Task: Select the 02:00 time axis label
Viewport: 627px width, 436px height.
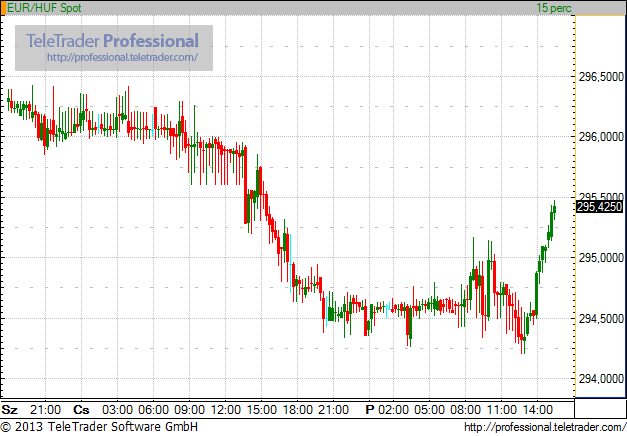Action: click(x=393, y=410)
